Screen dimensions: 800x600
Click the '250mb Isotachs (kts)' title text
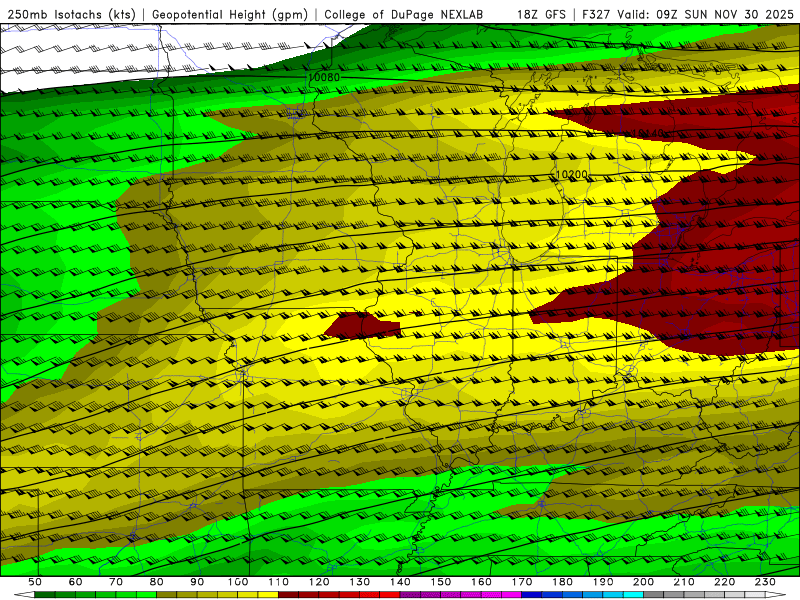(71, 15)
